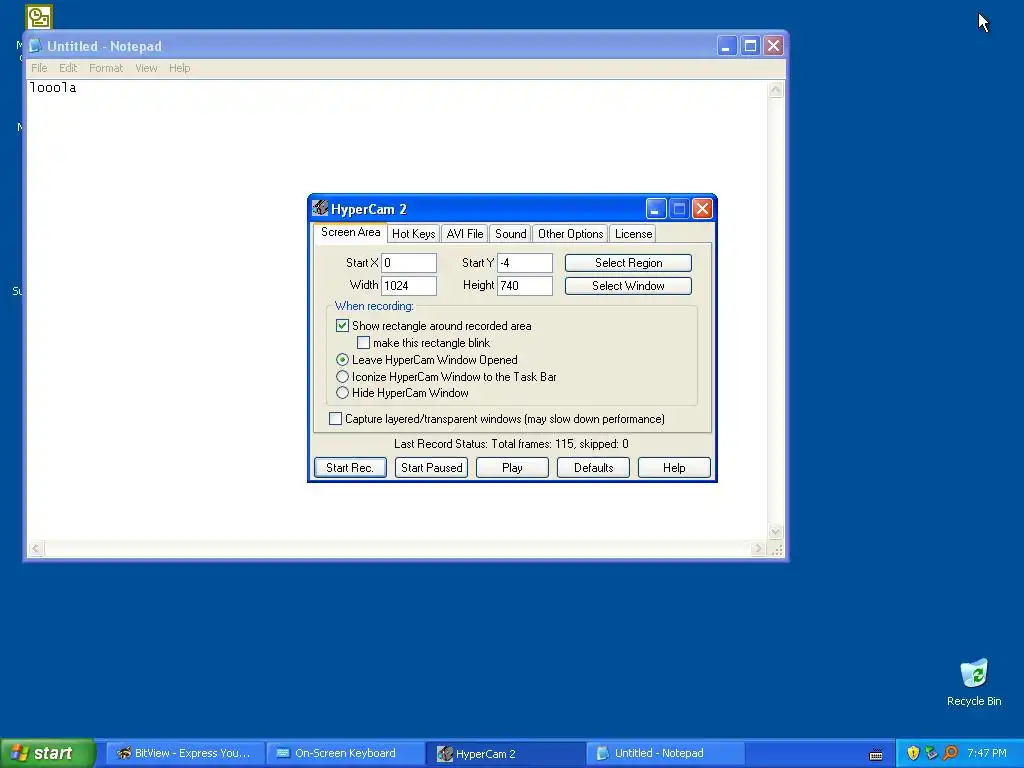
Task: Click the HyperCam Help button
Action: click(x=674, y=468)
